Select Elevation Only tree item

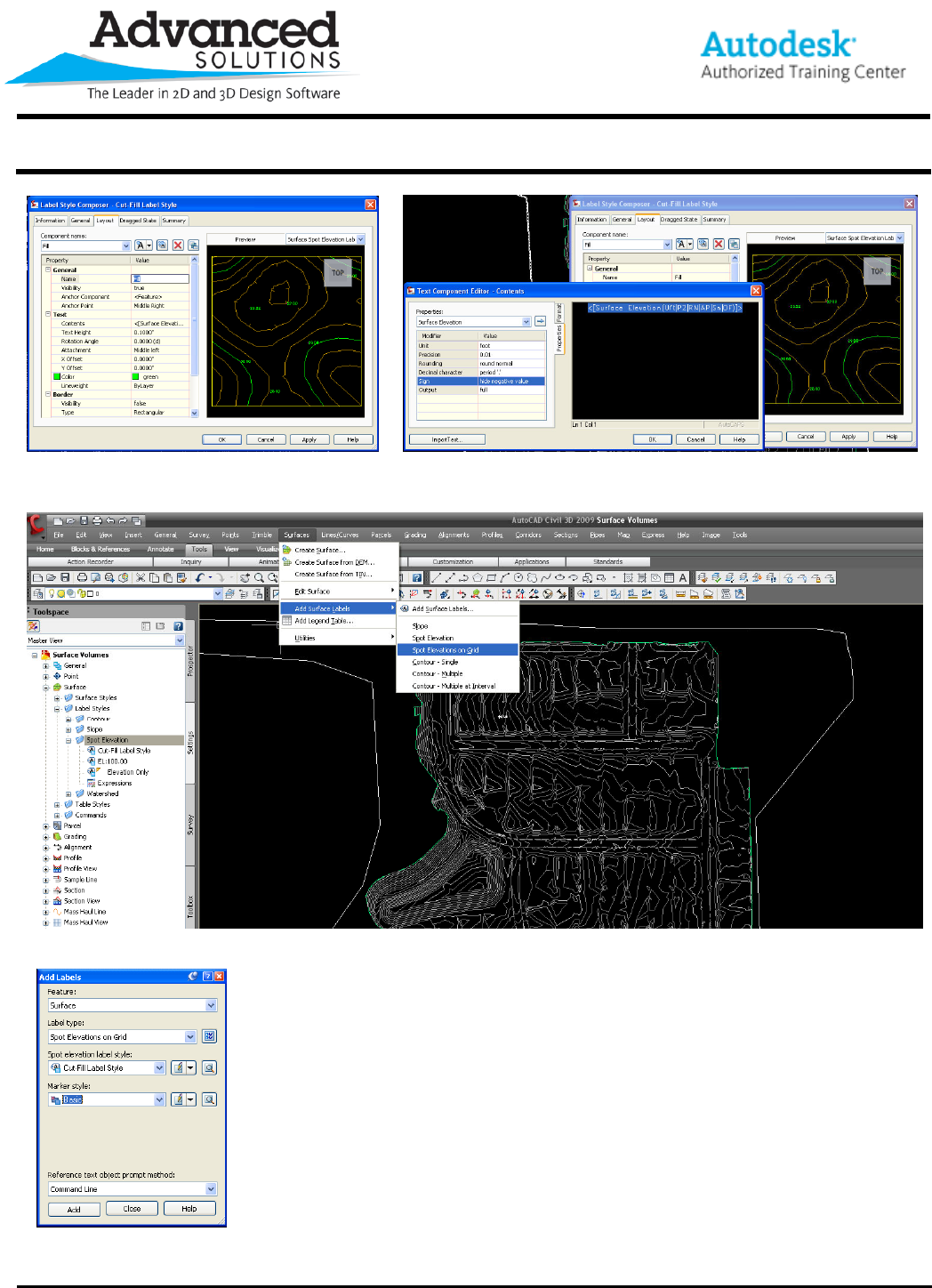[x=128, y=772]
